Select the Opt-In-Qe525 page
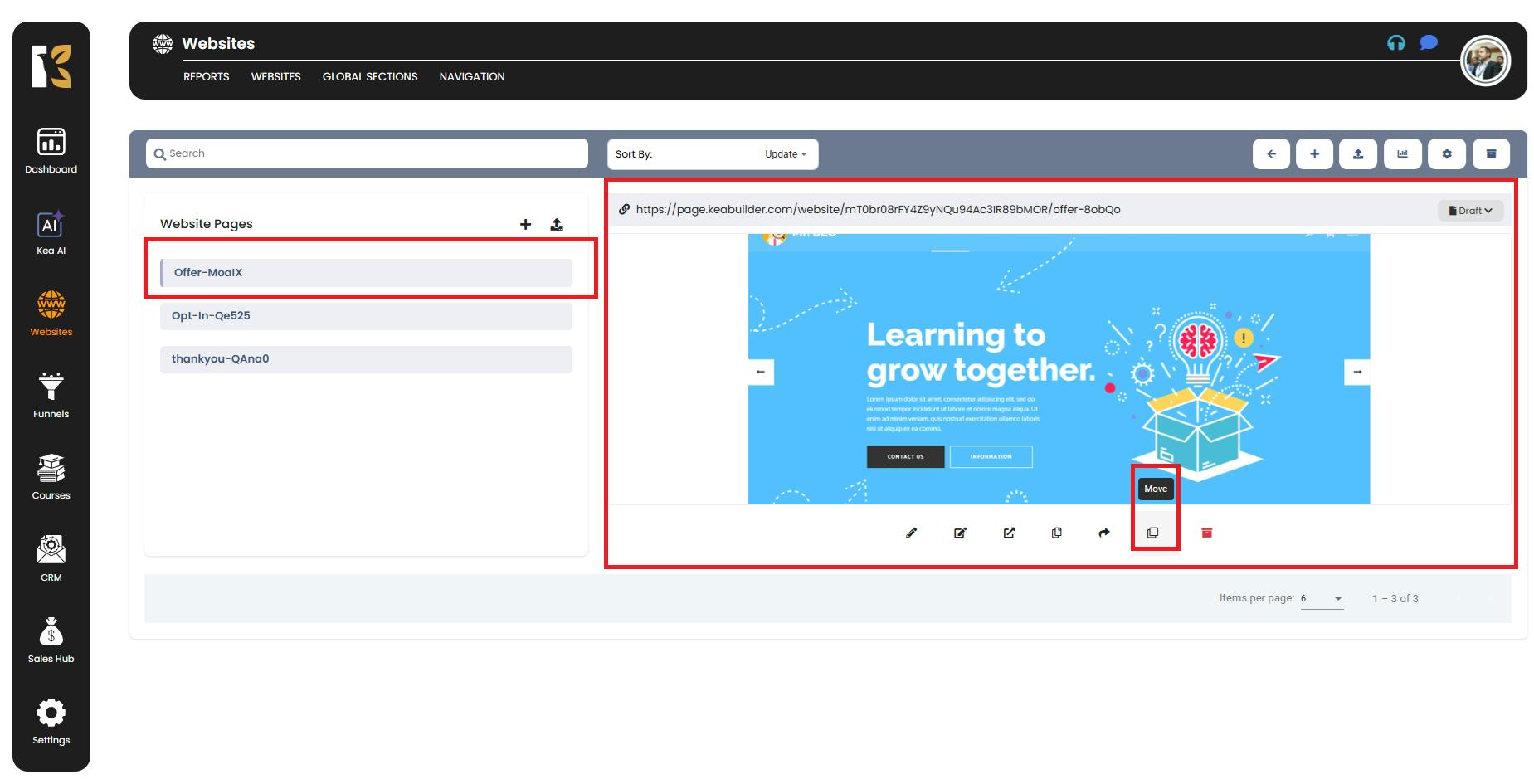This screenshot has width=1534, height=784. [366, 316]
